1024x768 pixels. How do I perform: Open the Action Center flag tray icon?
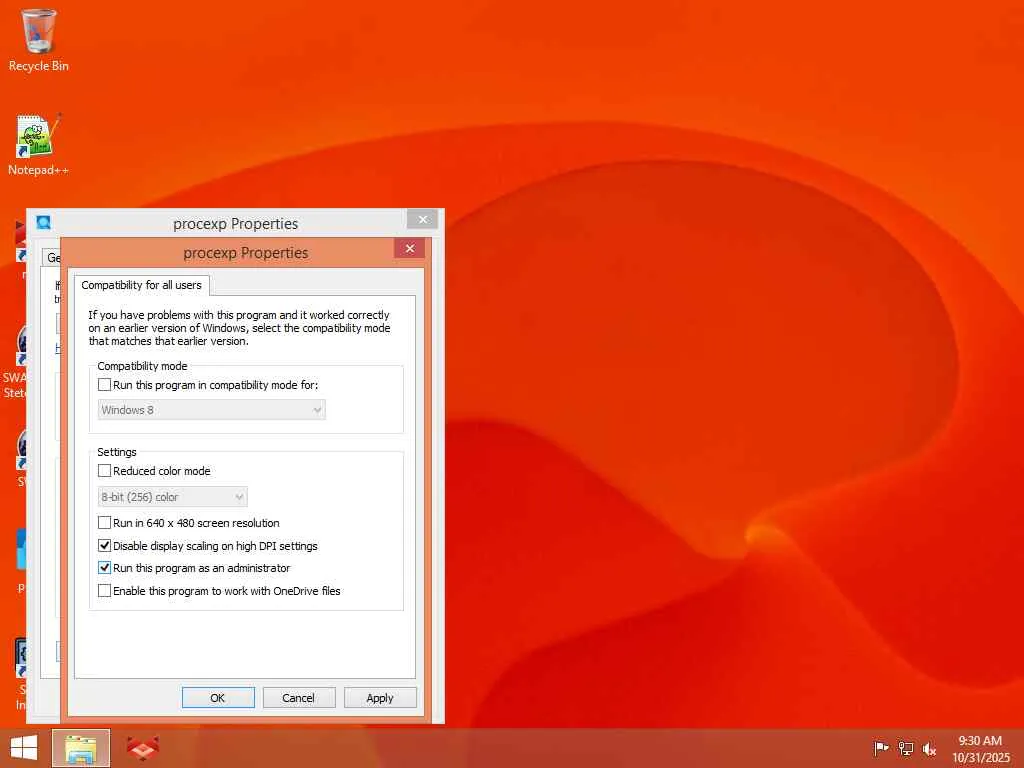(881, 748)
